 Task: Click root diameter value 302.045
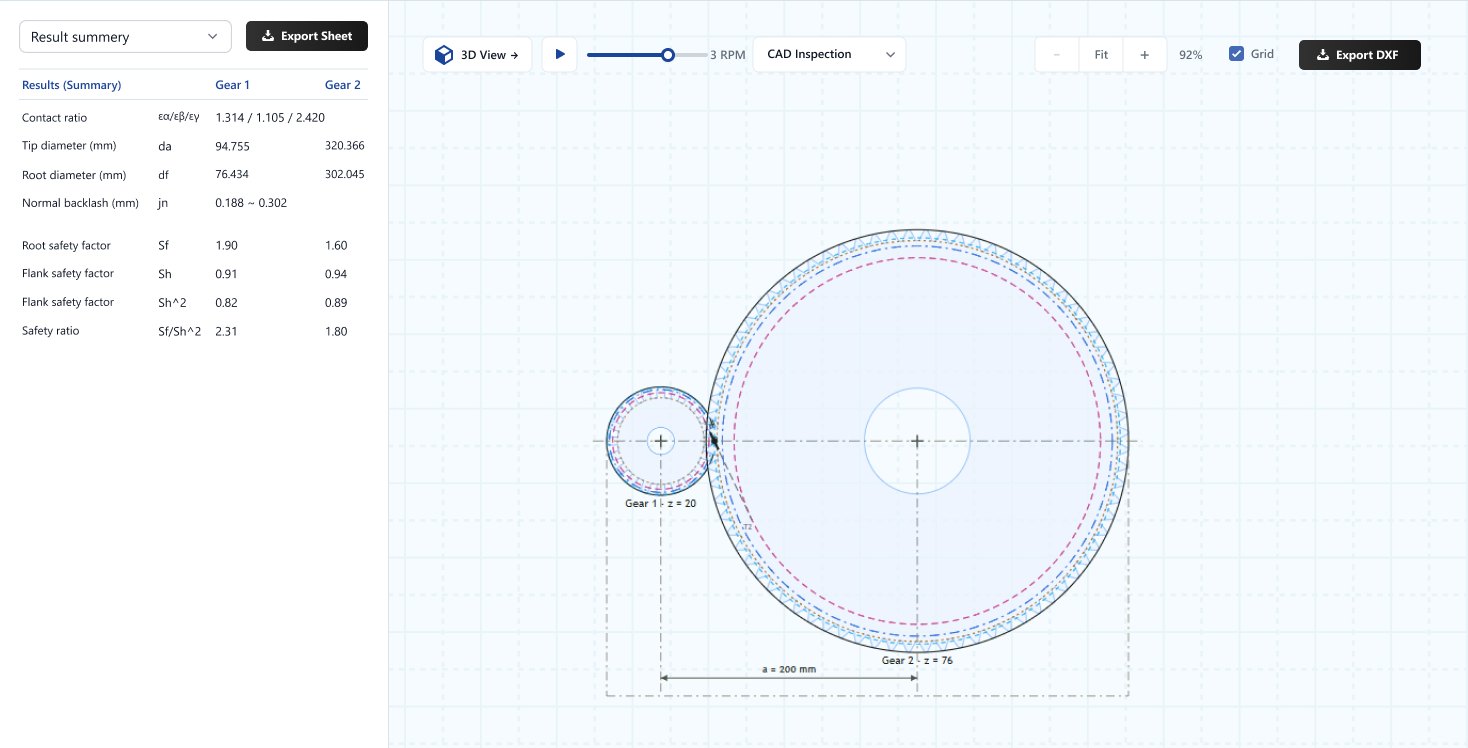(x=345, y=174)
